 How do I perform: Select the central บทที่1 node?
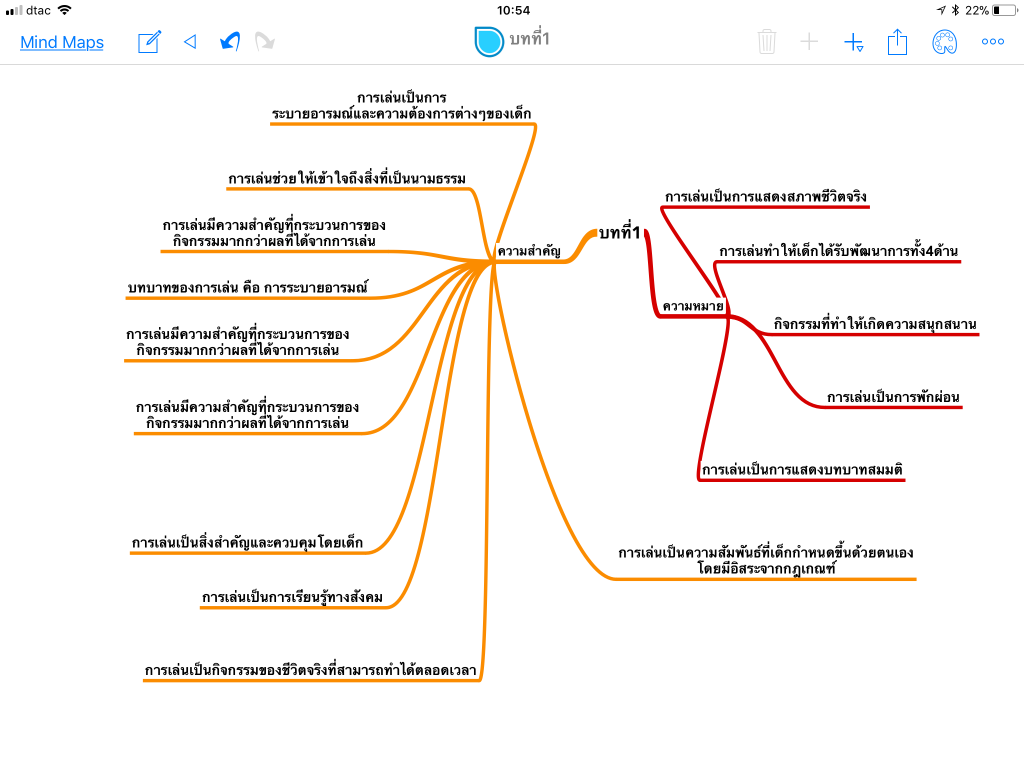pos(619,233)
